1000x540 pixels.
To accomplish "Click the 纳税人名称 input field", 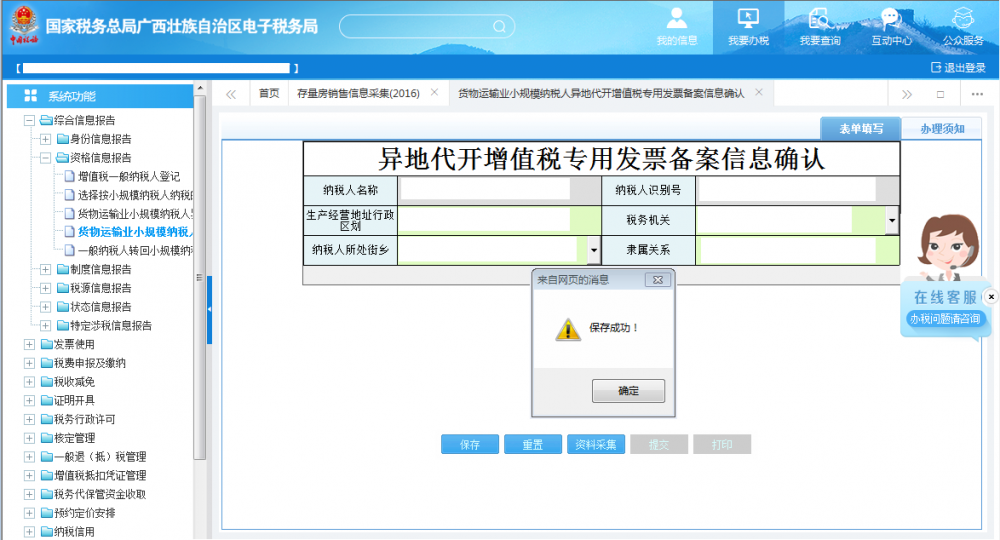I will [485, 190].
